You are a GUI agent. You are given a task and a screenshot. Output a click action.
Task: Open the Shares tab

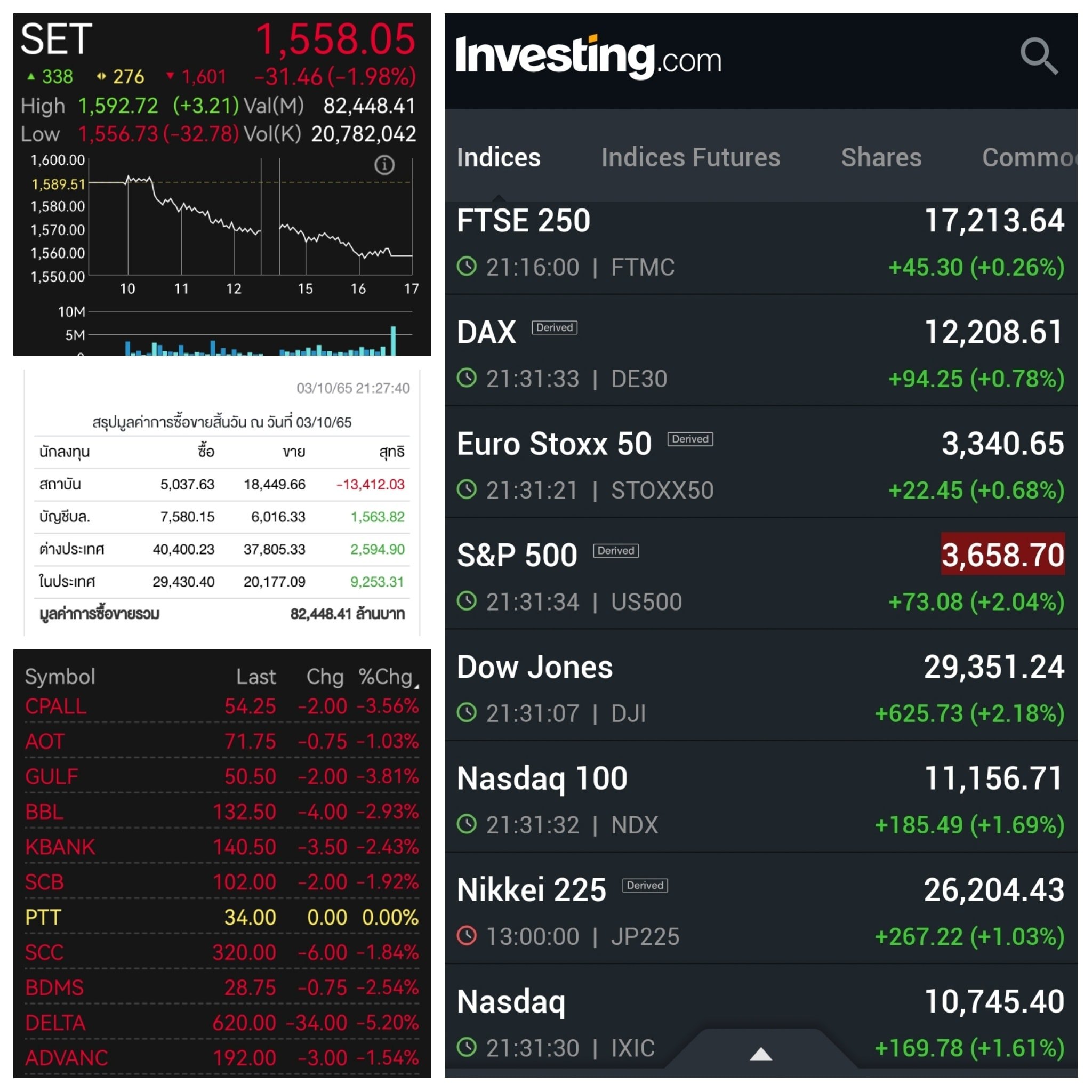pos(881,158)
